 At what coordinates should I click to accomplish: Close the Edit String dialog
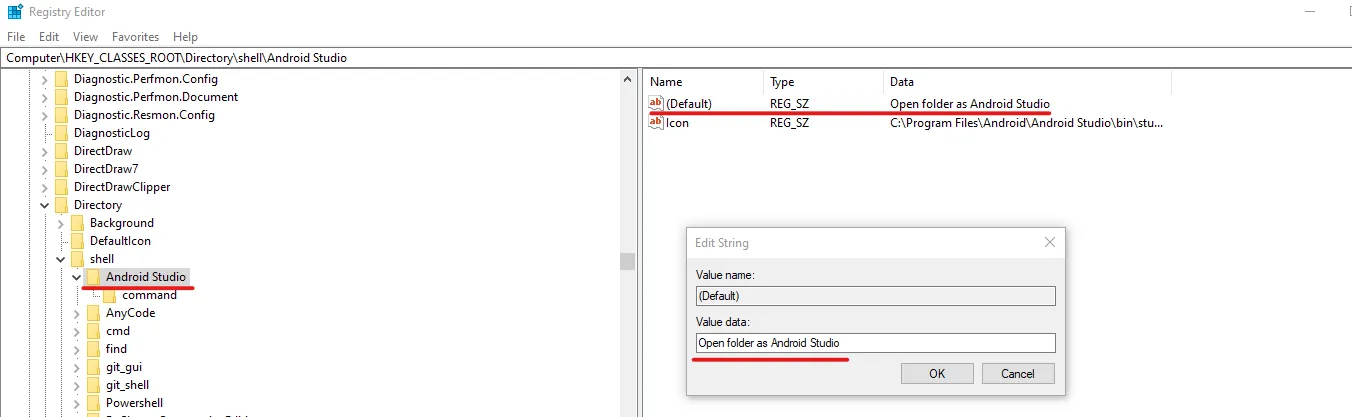pos(1049,242)
